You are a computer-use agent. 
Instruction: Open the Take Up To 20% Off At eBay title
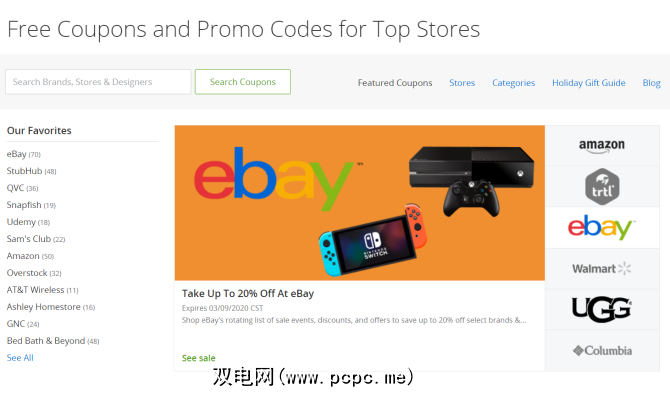[x=248, y=294]
